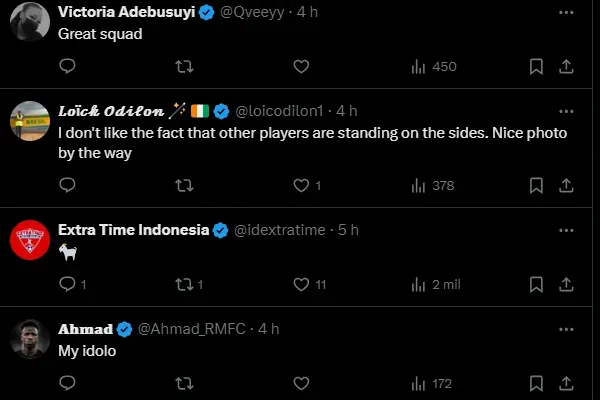The image size is (600, 400).
Task: Open Extra Time Indonesia's profile name
Action: [x=133, y=230]
